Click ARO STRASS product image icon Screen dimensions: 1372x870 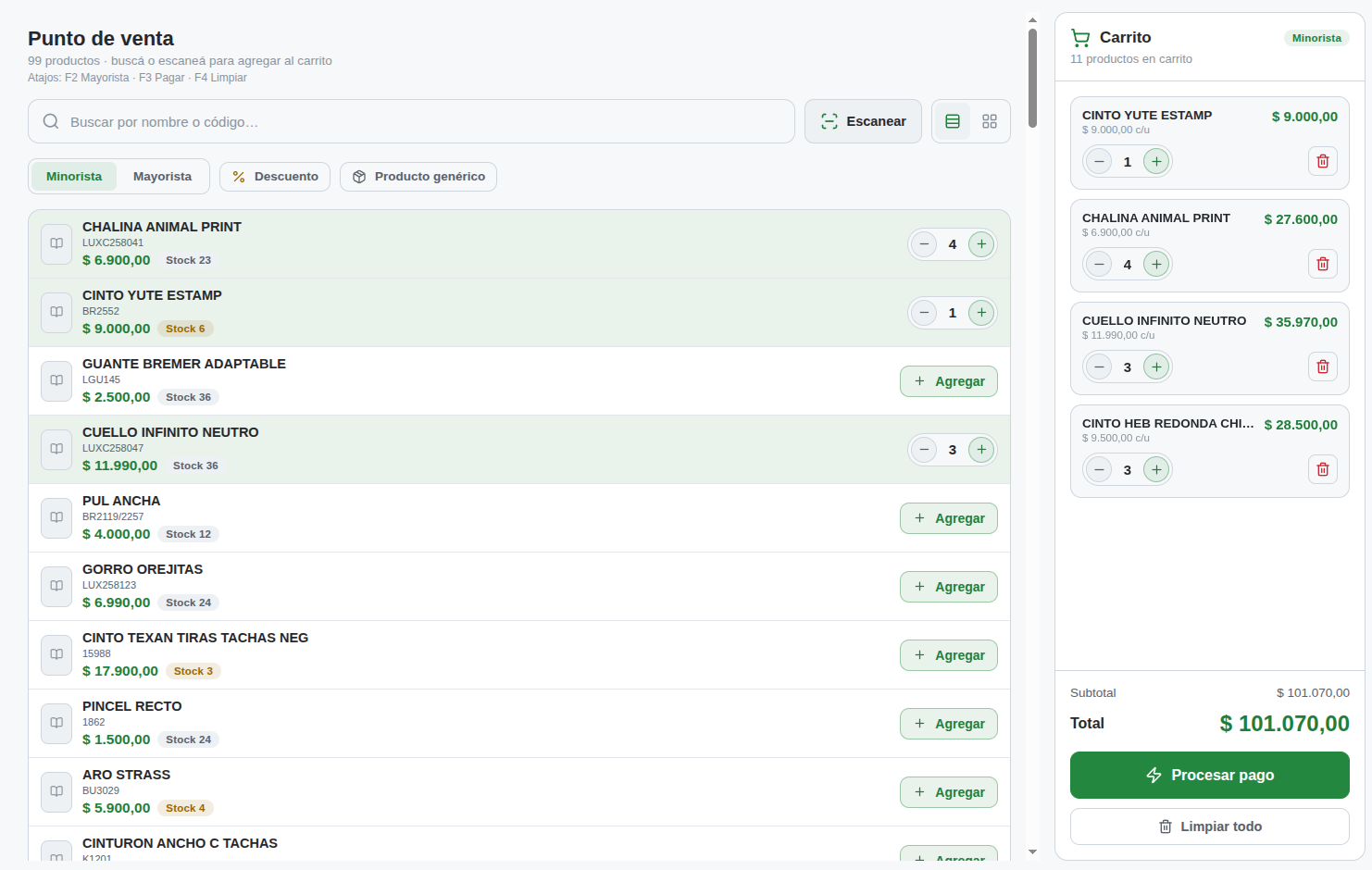click(x=56, y=791)
